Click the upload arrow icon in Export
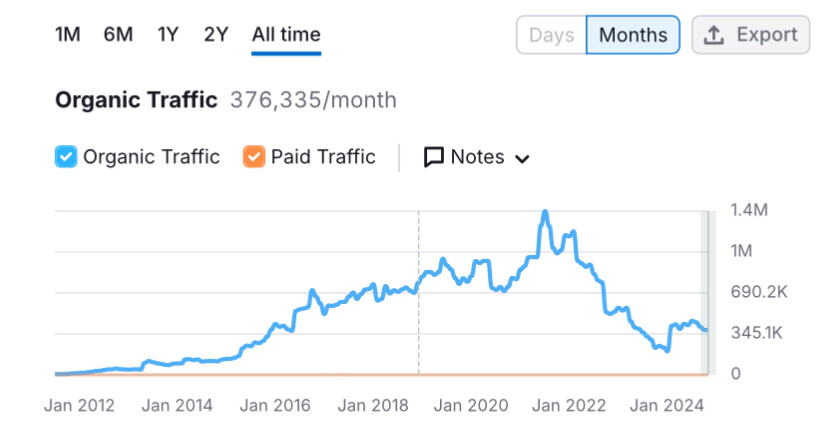Screen dimensions: 828x431 [x=714, y=35]
